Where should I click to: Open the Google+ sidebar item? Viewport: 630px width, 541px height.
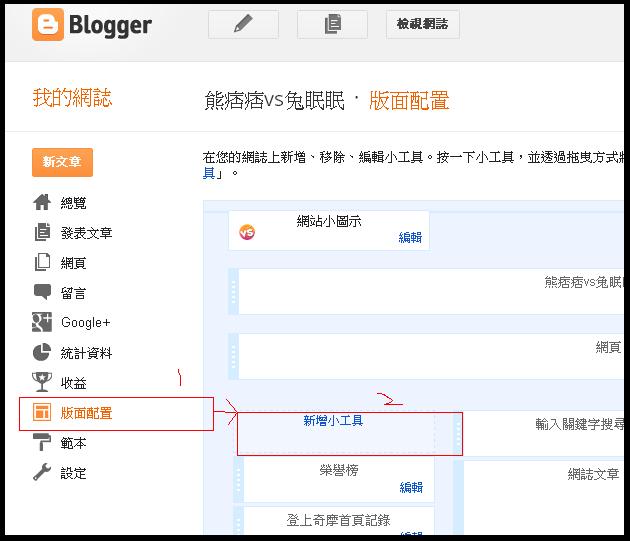(86, 323)
